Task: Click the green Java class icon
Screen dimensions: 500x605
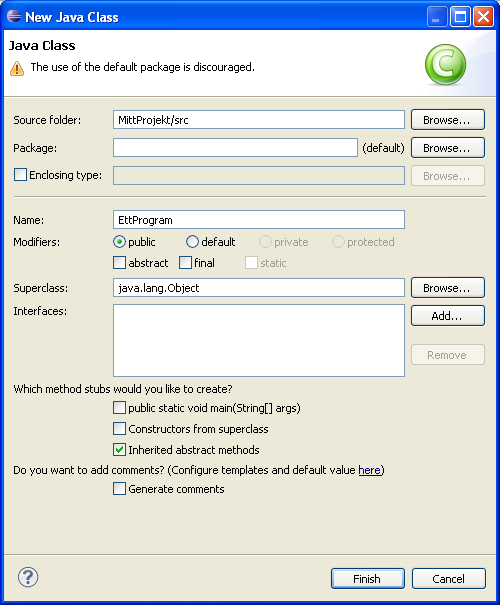Action: click(445, 64)
